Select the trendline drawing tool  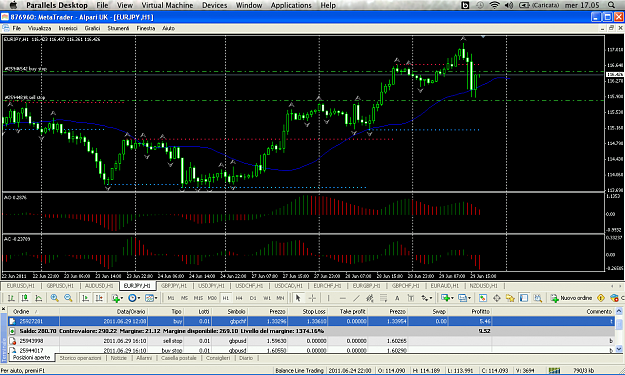[x=356, y=298]
